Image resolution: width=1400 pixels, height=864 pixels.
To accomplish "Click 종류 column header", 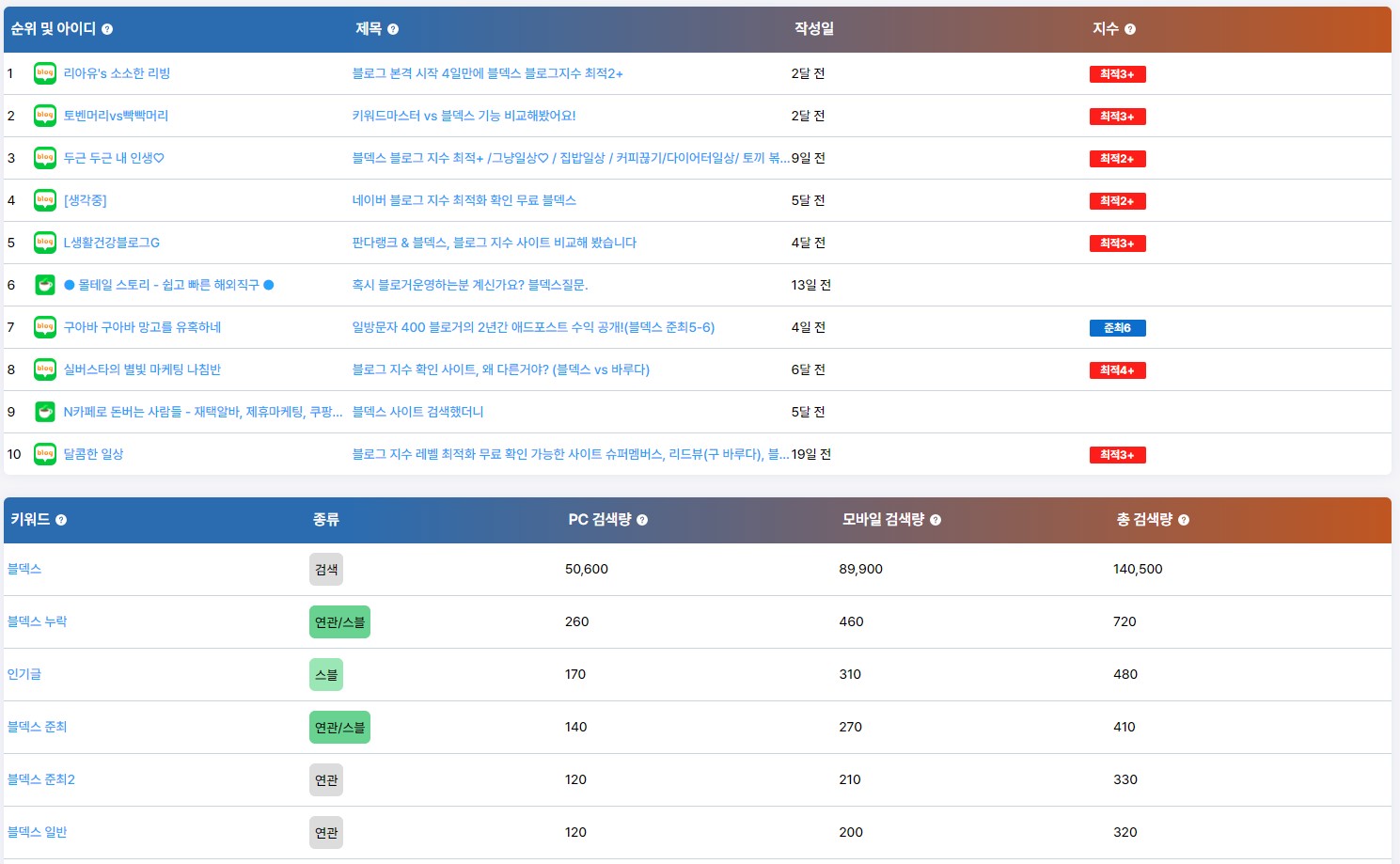I will pos(326,520).
